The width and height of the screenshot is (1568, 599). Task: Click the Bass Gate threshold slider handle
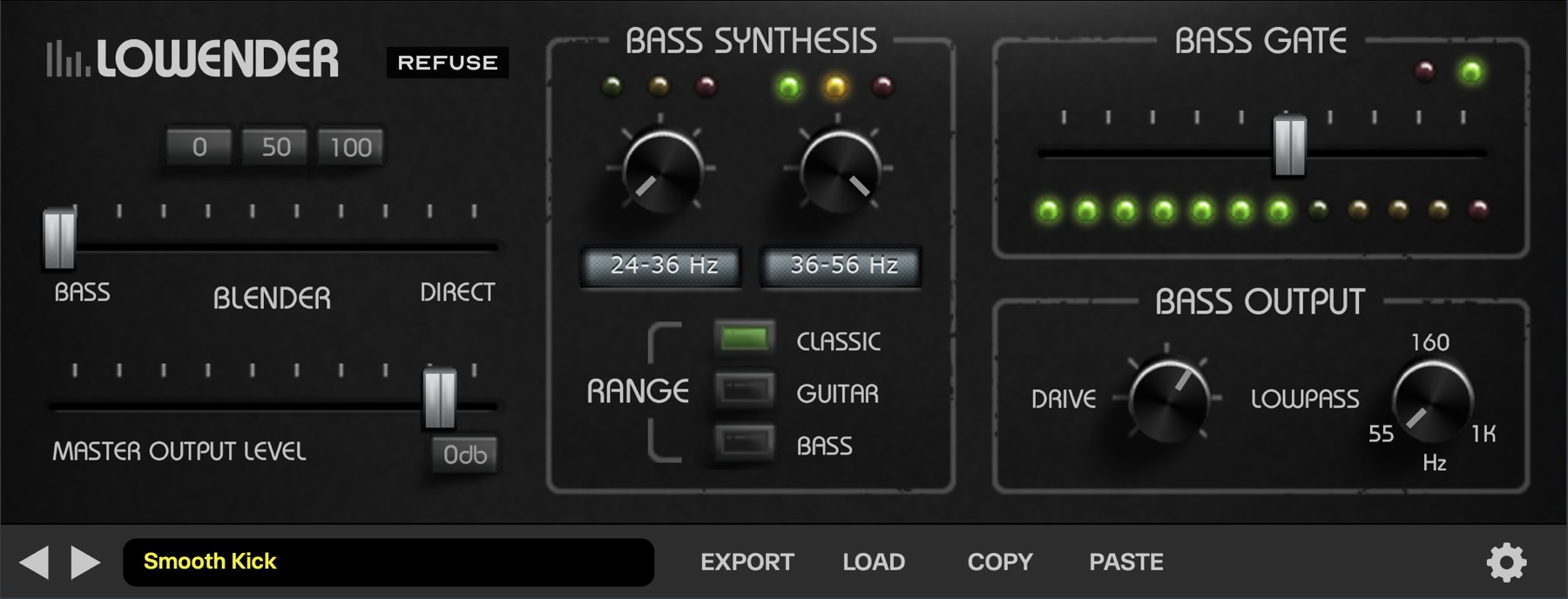click(x=1289, y=145)
